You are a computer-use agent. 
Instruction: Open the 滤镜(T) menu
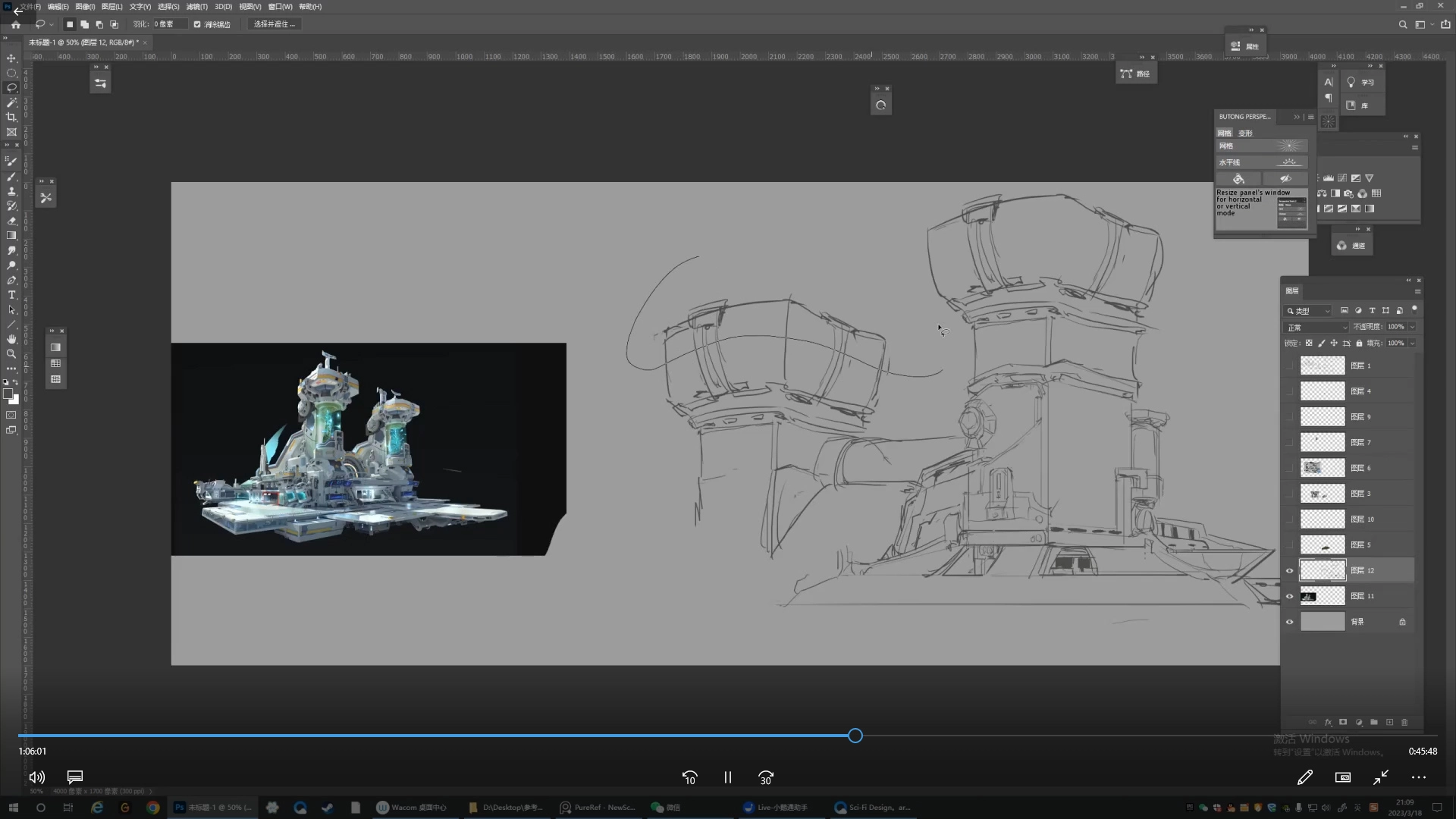(196, 6)
